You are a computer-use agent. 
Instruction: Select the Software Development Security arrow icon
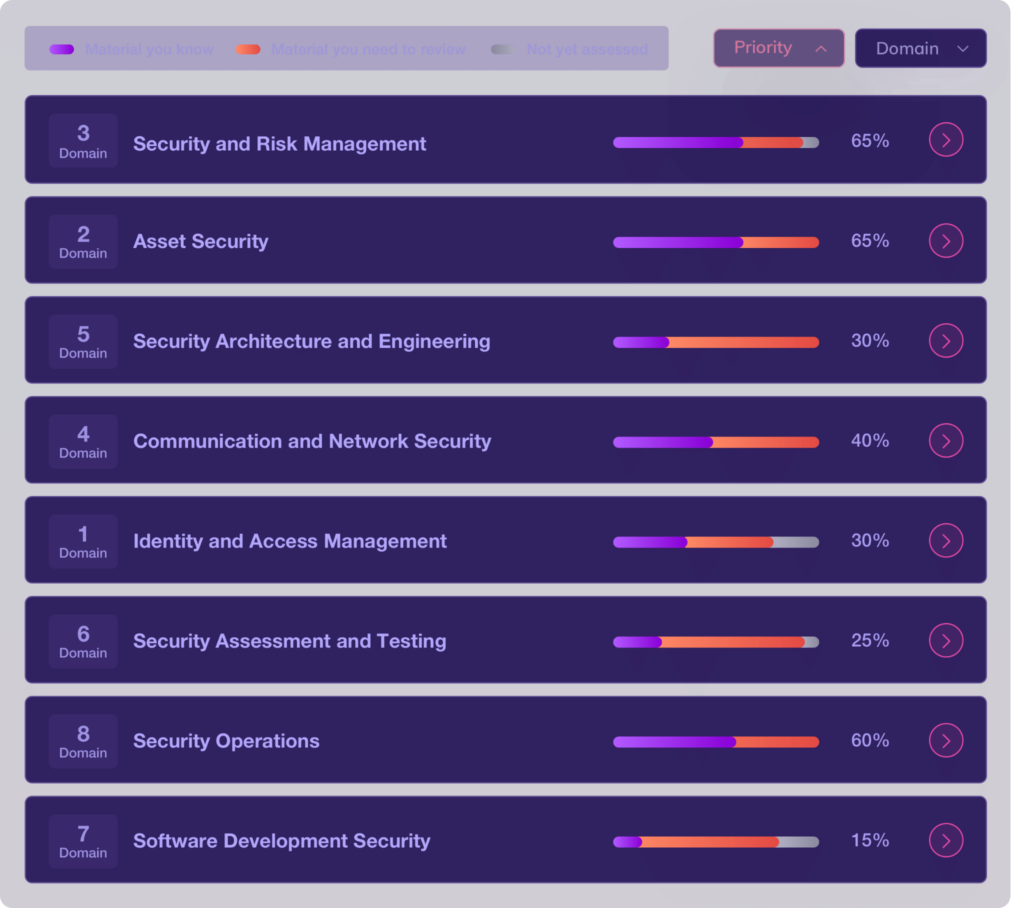point(945,840)
